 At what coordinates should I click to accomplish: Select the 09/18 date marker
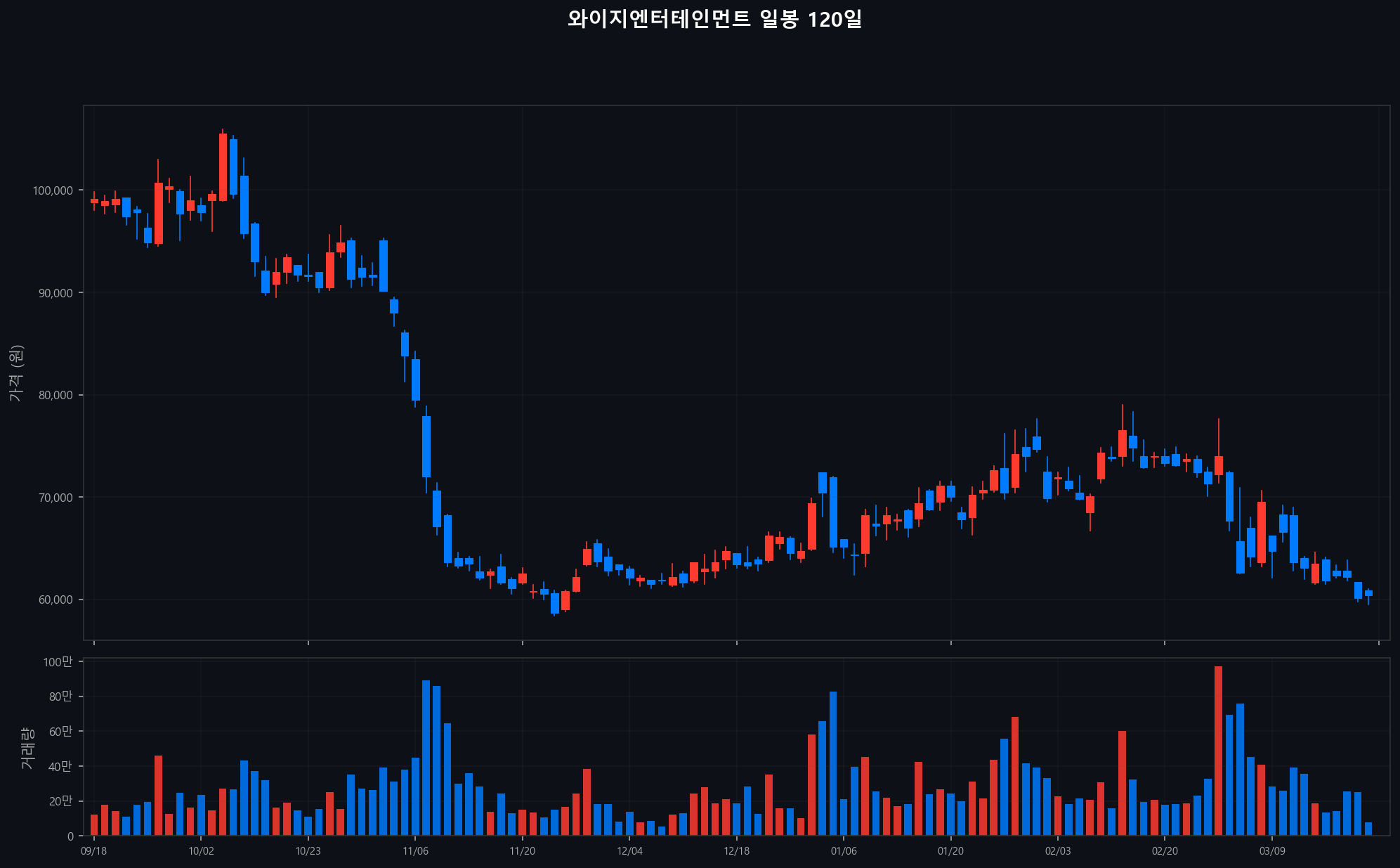[x=94, y=851]
